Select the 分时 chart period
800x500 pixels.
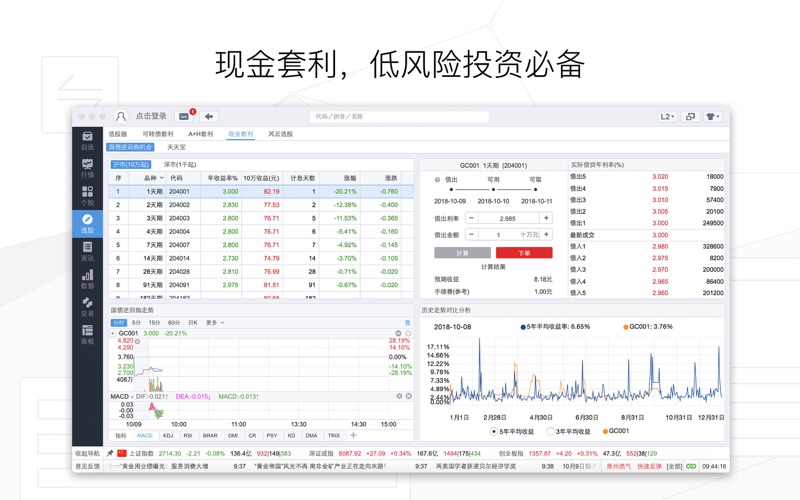coord(119,322)
